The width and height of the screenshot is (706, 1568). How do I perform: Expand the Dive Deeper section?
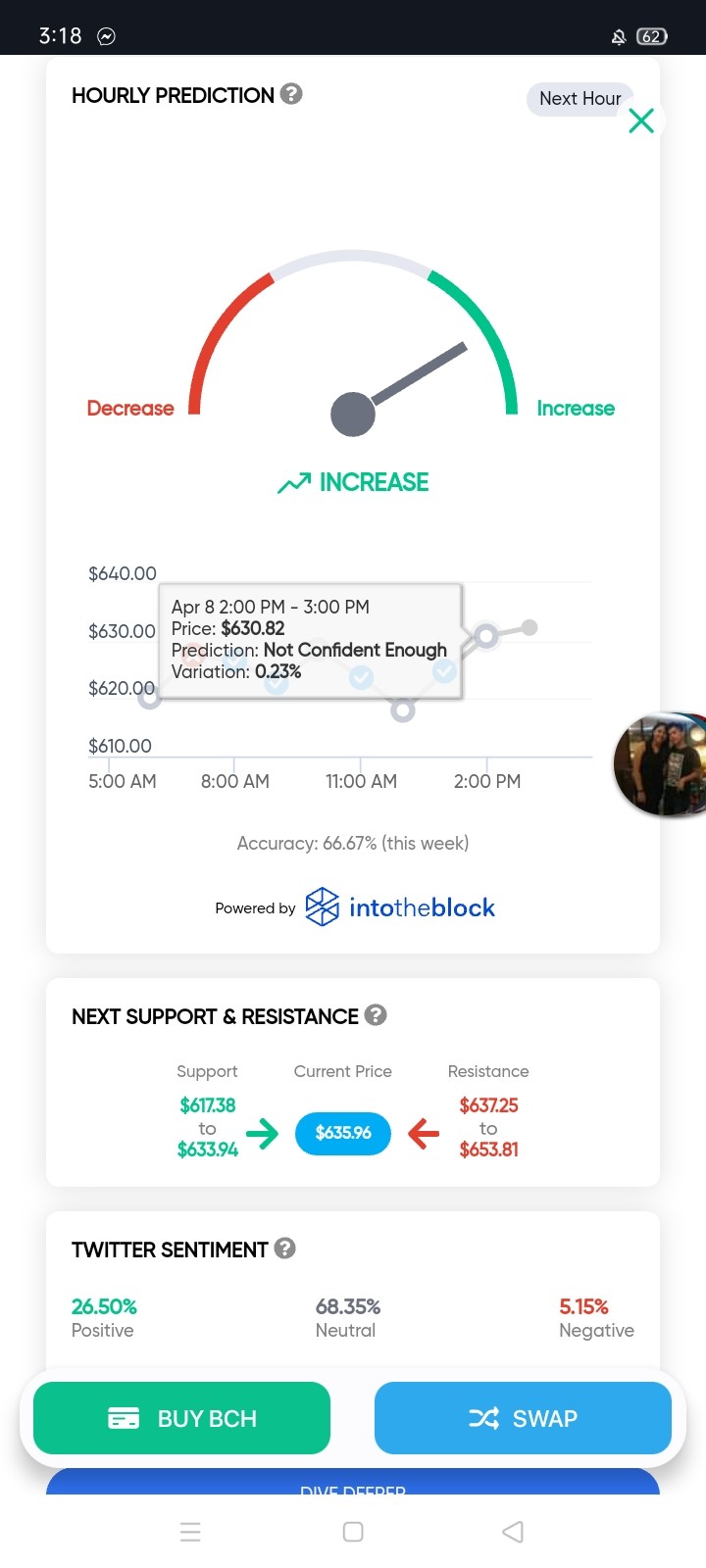tap(353, 1483)
